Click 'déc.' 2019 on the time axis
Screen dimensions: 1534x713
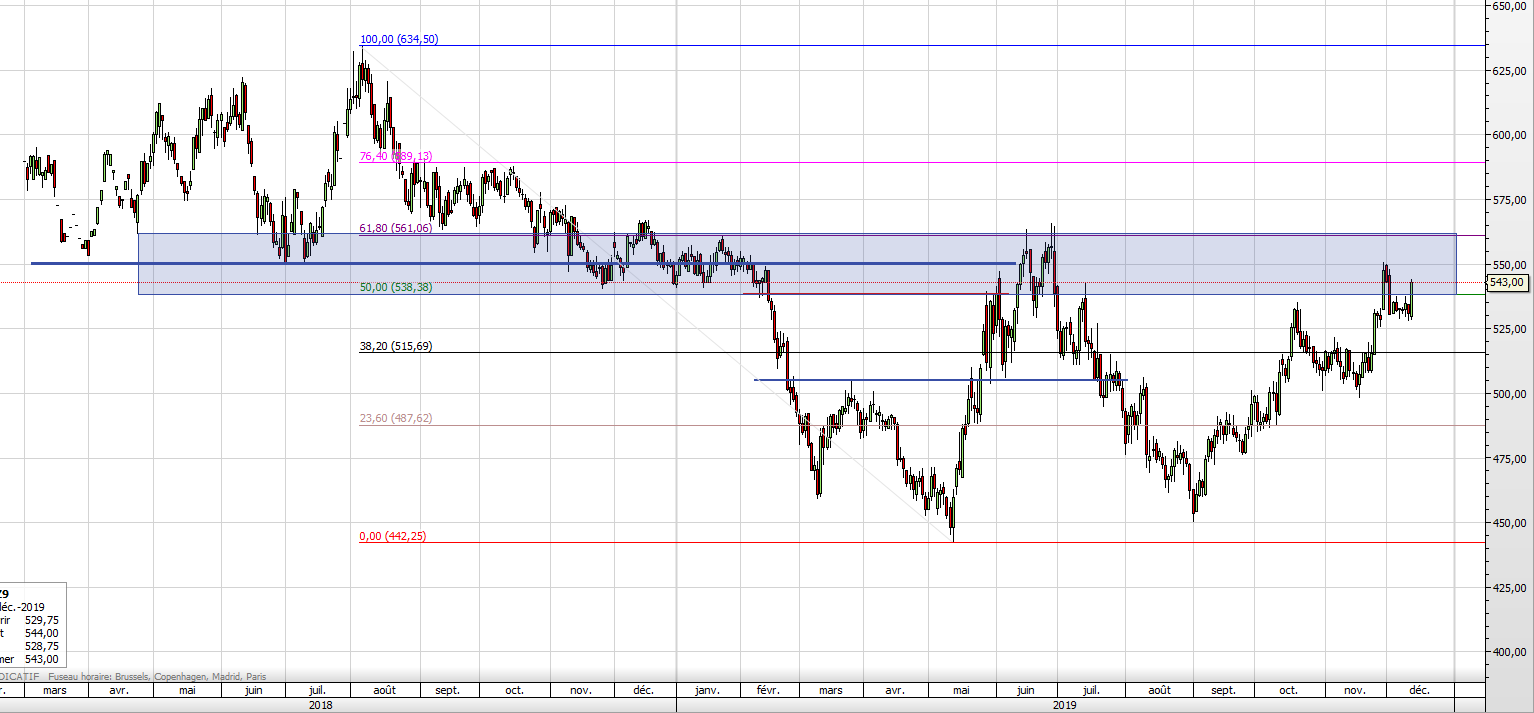click(1418, 690)
